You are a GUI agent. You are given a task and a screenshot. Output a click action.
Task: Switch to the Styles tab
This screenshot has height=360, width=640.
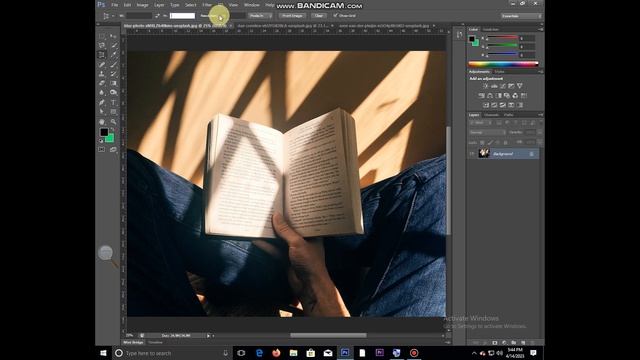499,71
